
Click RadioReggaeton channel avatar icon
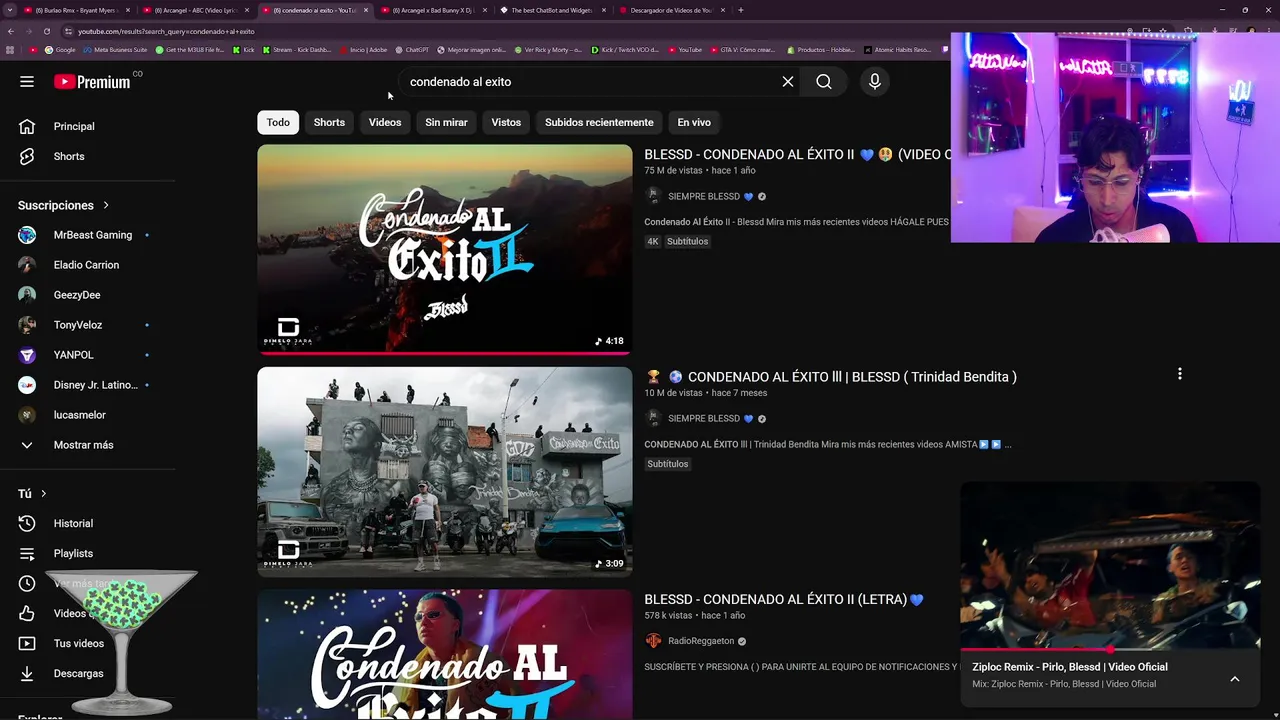(x=653, y=641)
